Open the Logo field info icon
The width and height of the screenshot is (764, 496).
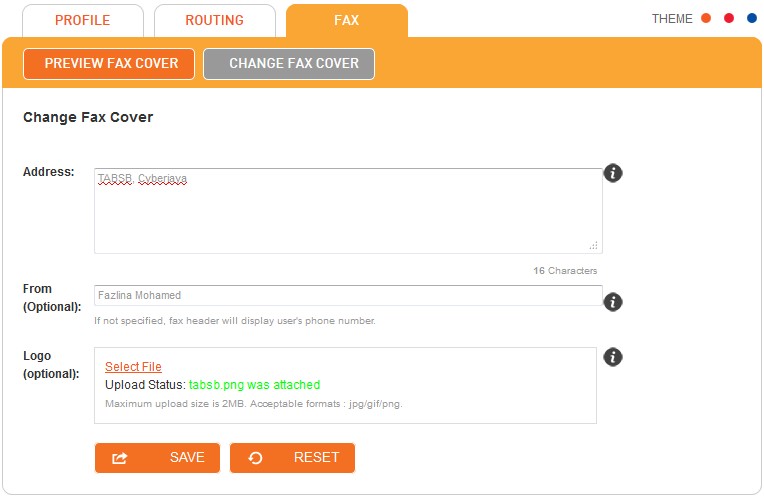(x=613, y=357)
